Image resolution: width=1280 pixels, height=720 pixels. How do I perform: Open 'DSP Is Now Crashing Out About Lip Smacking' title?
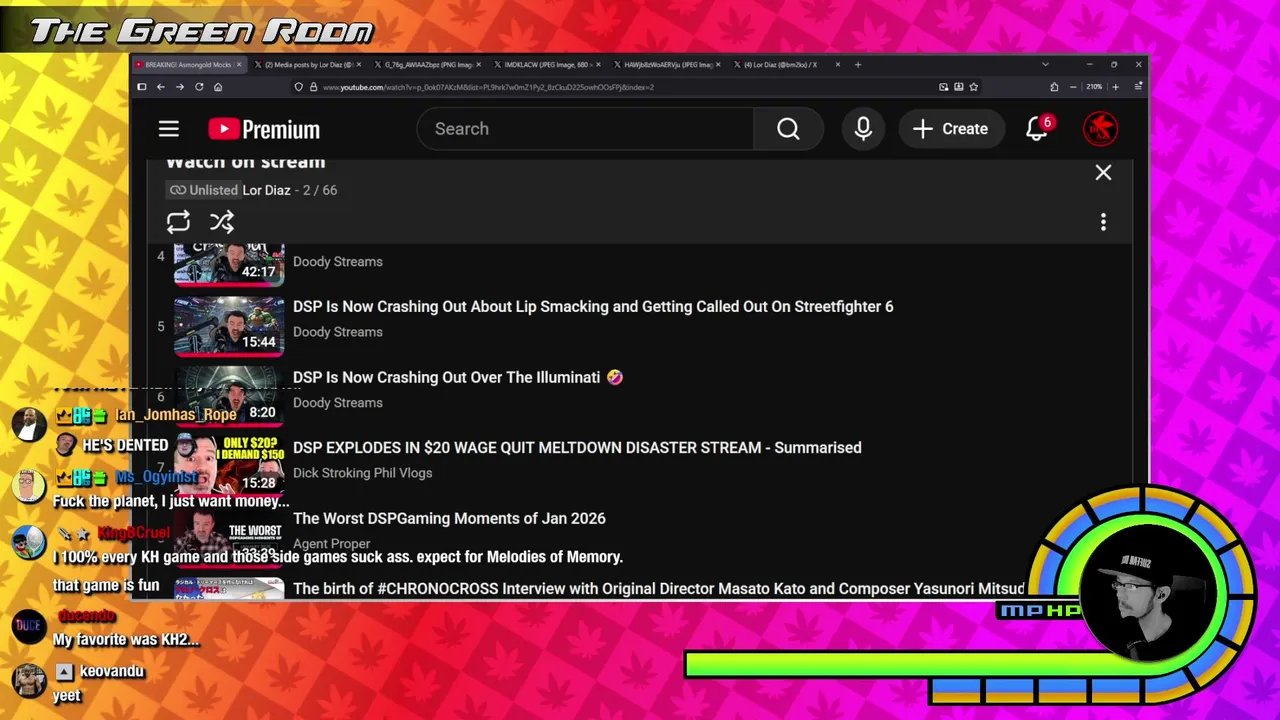click(x=593, y=307)
